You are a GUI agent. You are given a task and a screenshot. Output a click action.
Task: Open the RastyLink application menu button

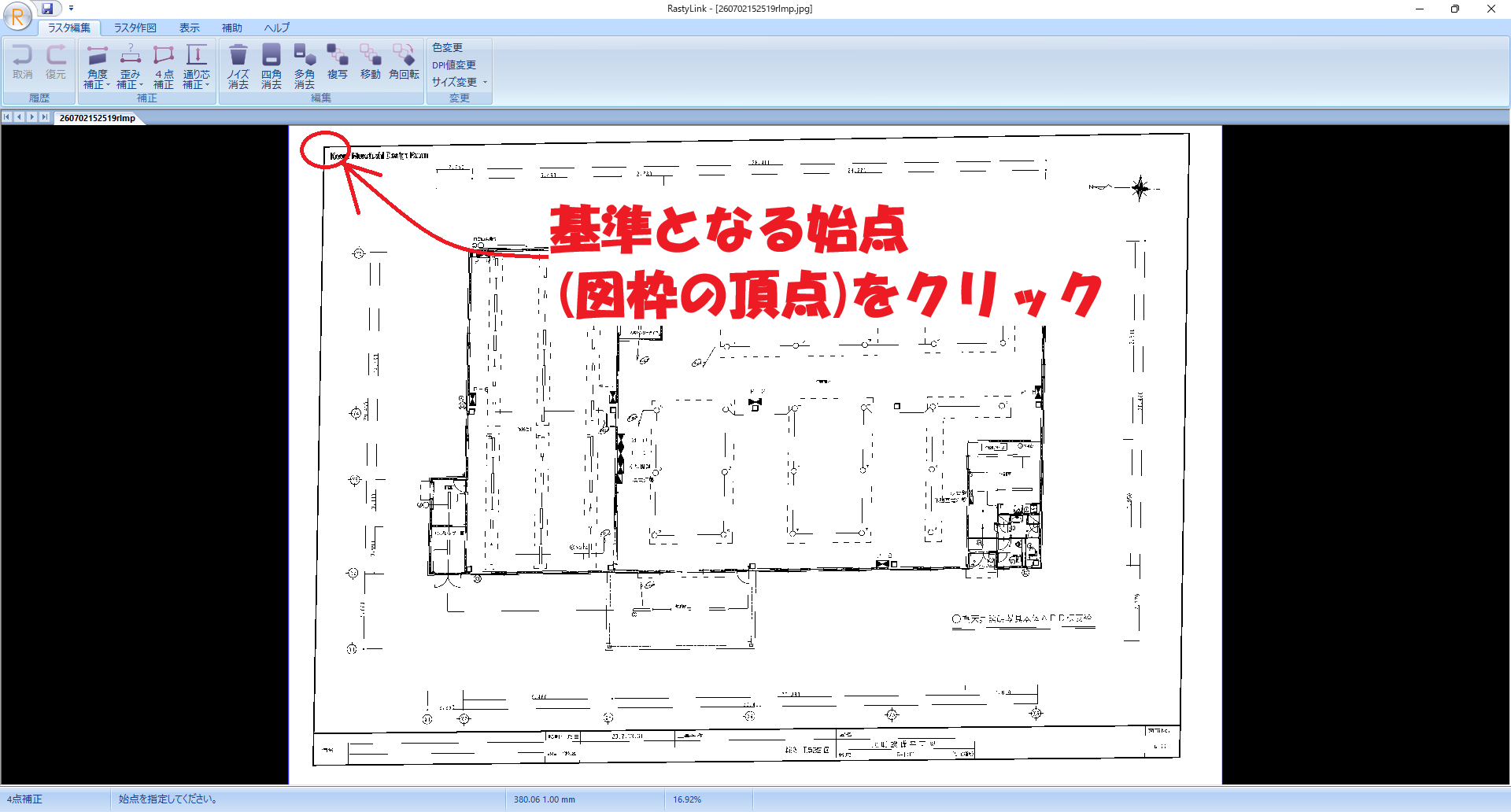(17, 16)
